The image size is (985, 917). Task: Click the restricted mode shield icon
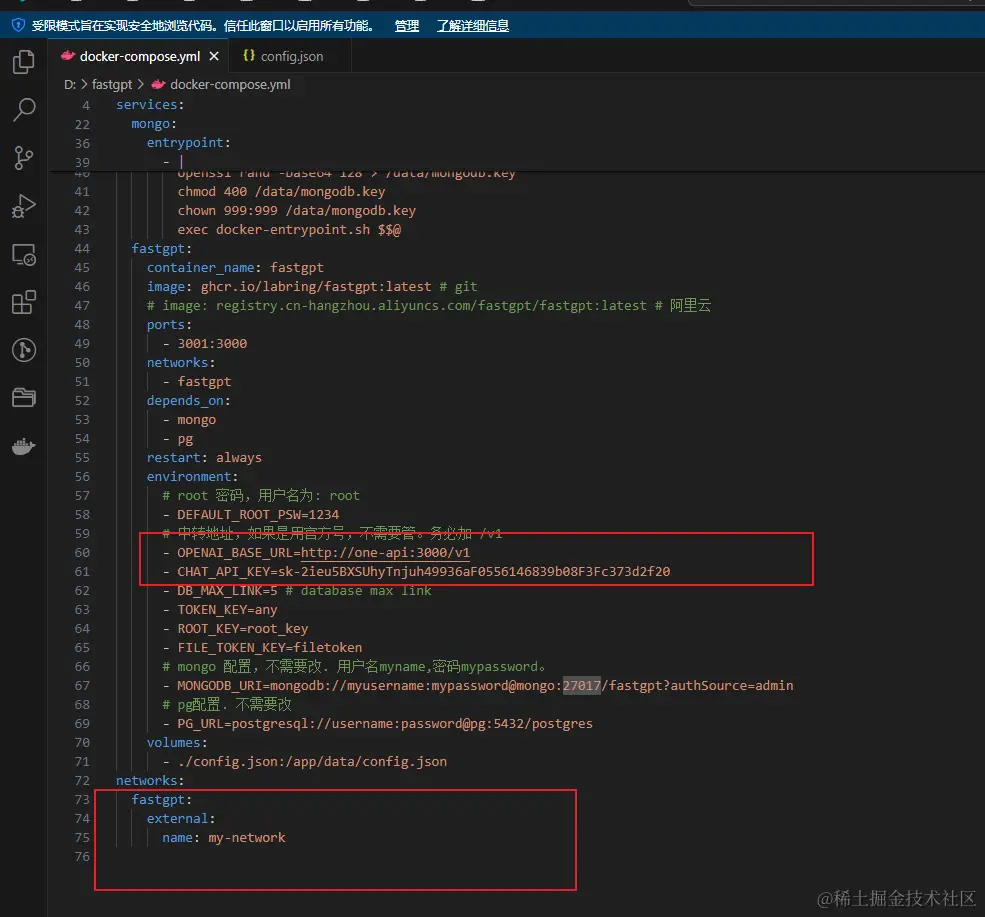[x=18, y=25]
